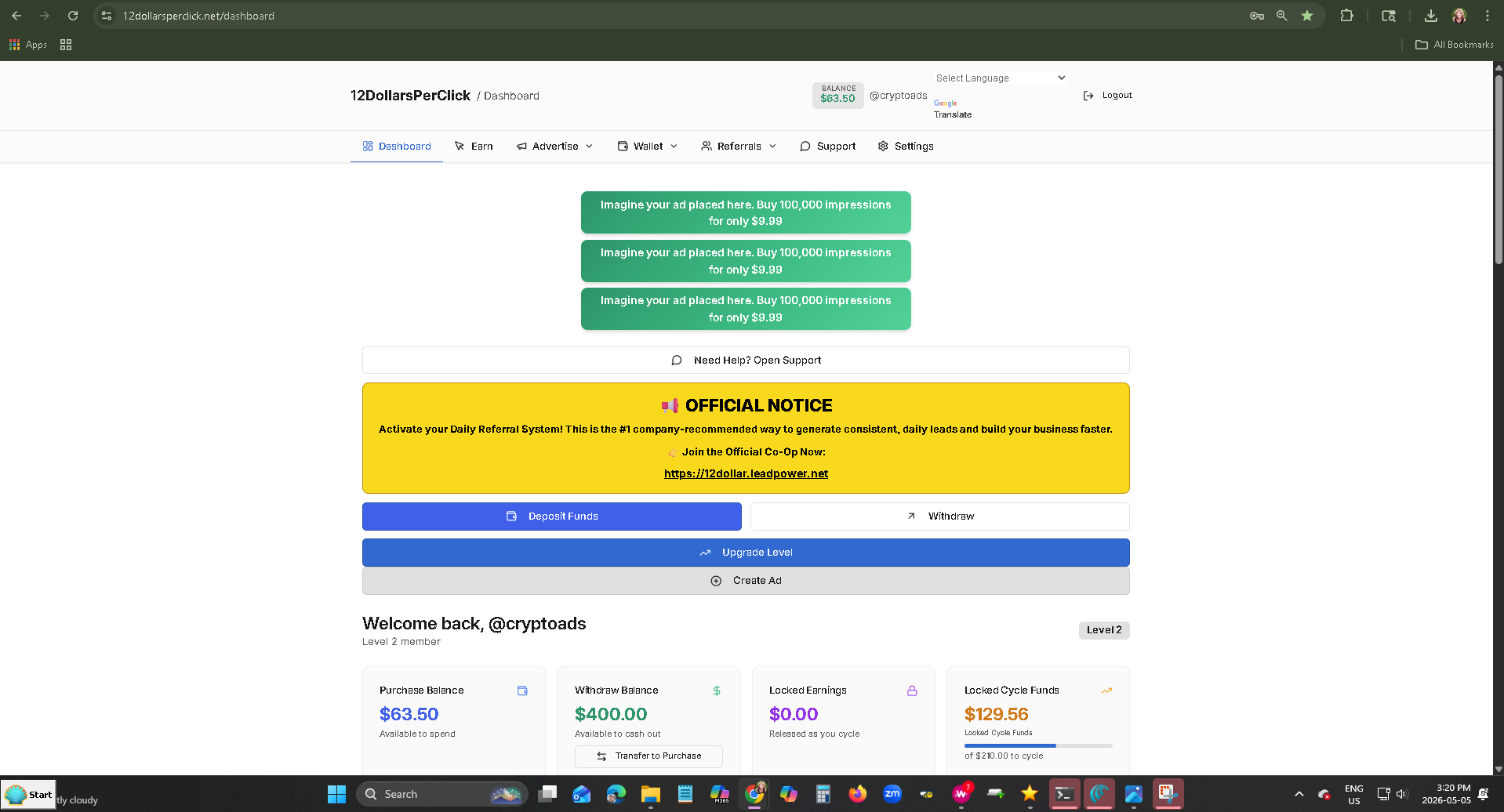
Task: Open the site information icon in the address bar
Action: click(x=107, y=16)
